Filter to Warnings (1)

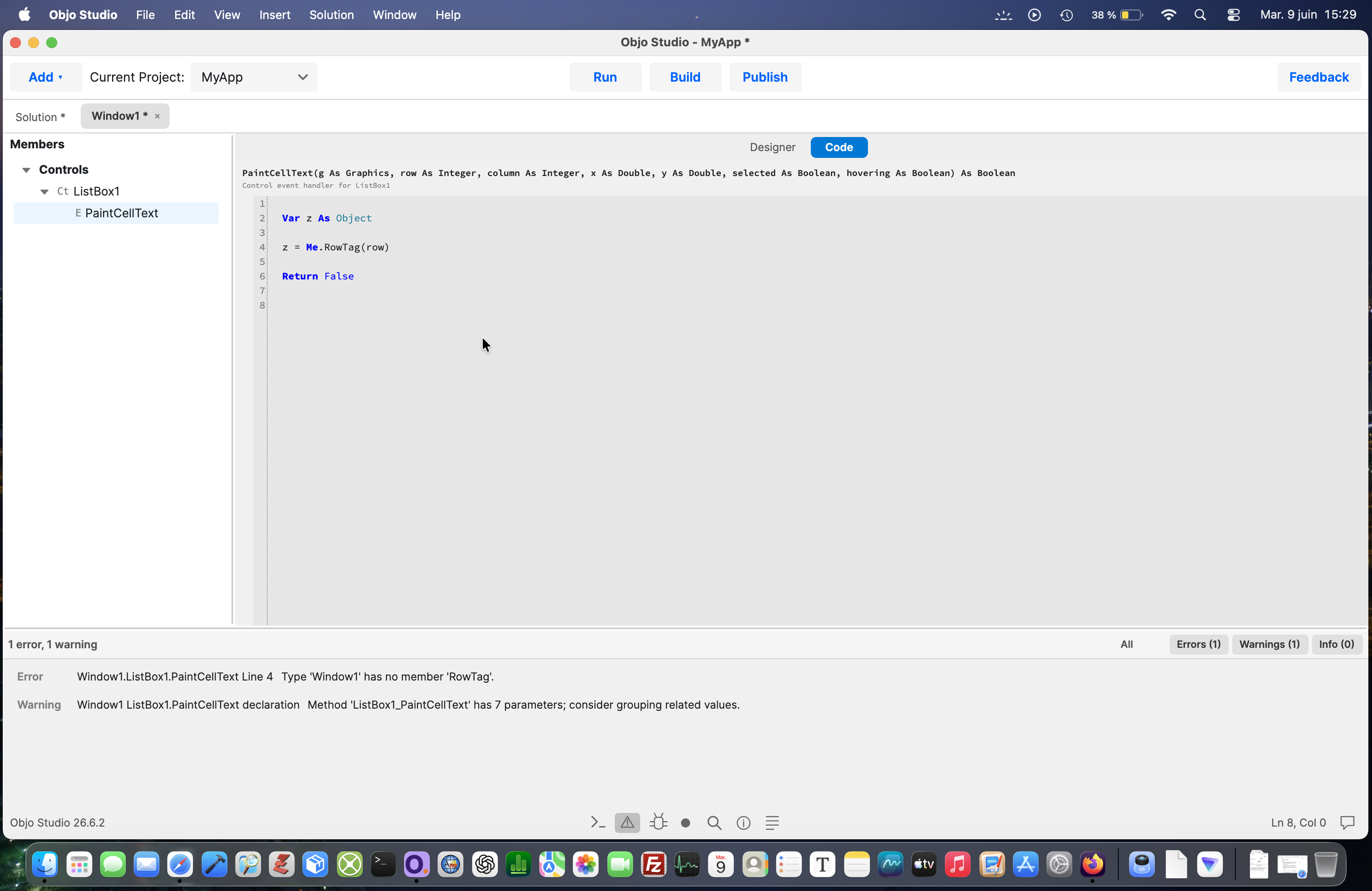click(1269, 644)
